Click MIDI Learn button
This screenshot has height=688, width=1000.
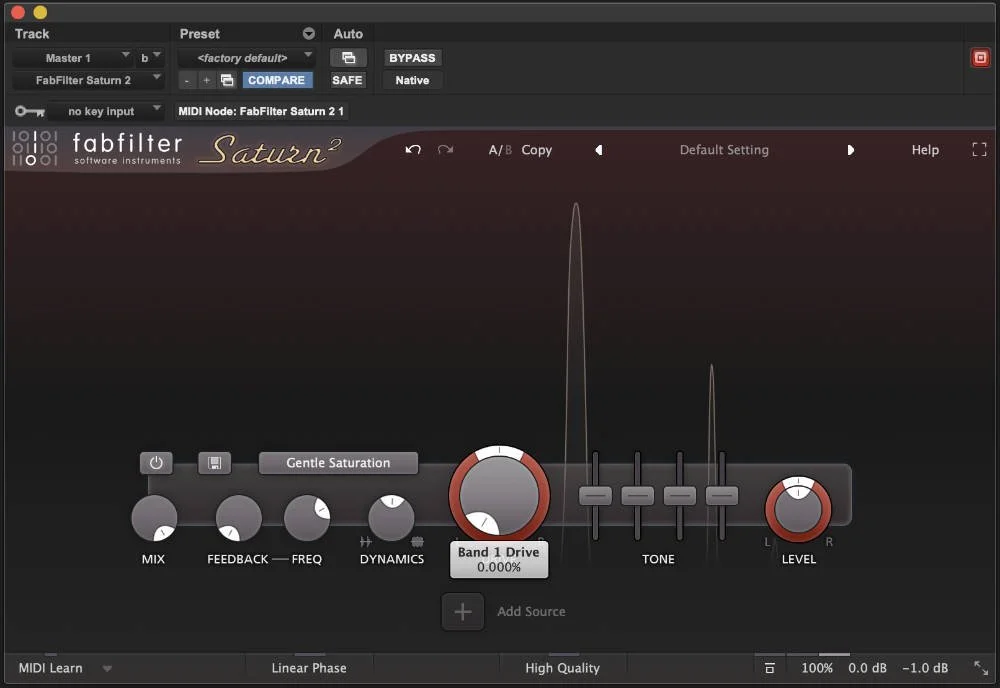[x=50, y=668]
